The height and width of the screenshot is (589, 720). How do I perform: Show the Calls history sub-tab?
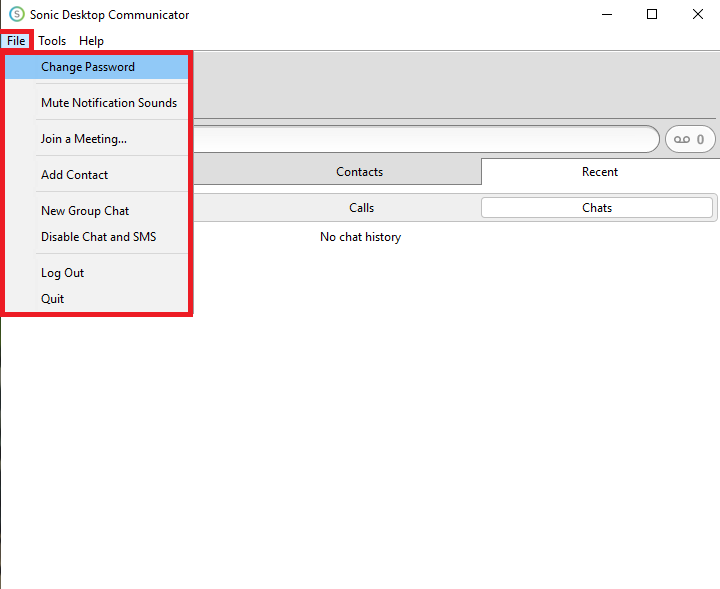[361, 208]
